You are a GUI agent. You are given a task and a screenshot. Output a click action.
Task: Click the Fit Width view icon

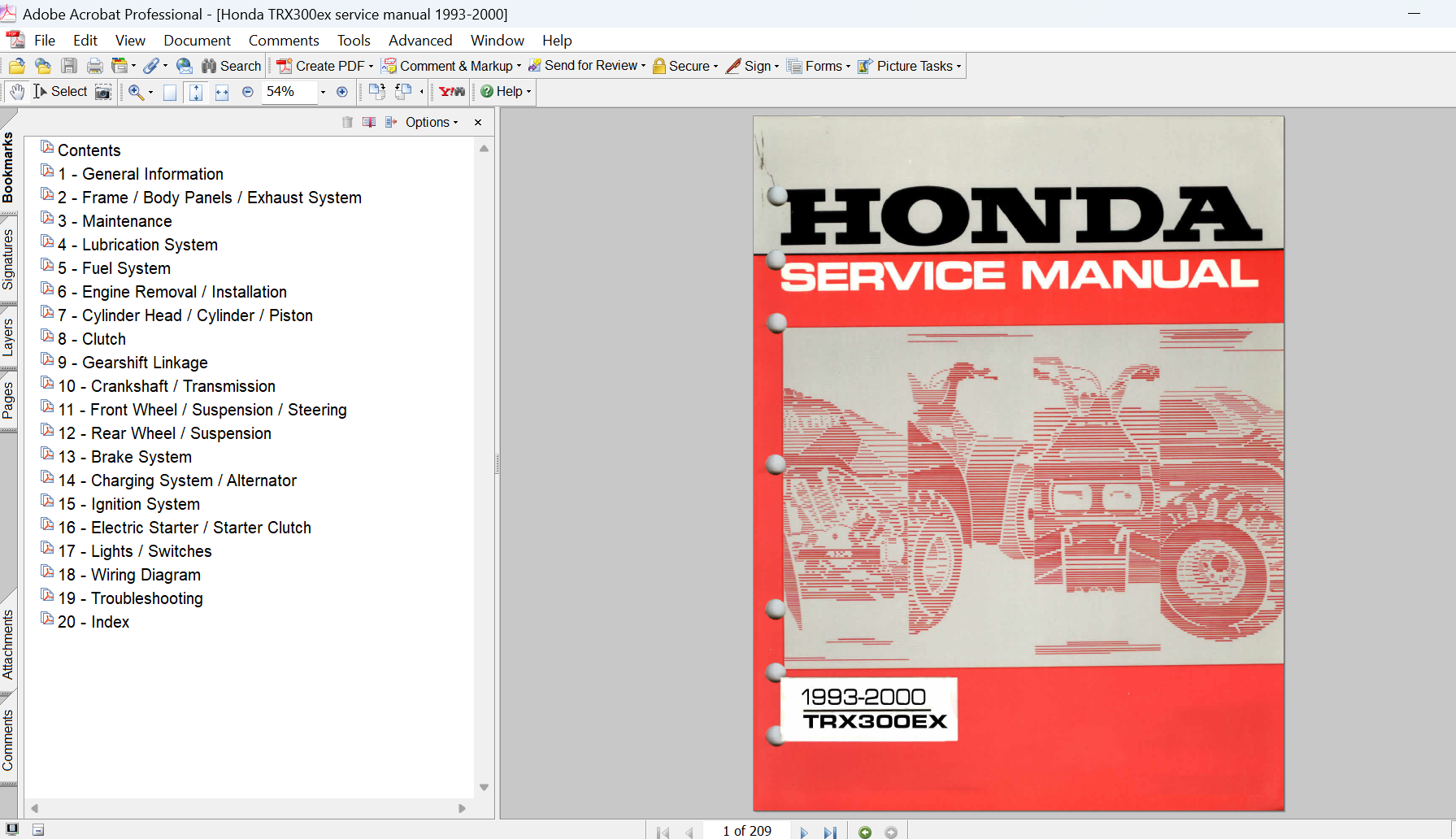[x=222, y=92]
